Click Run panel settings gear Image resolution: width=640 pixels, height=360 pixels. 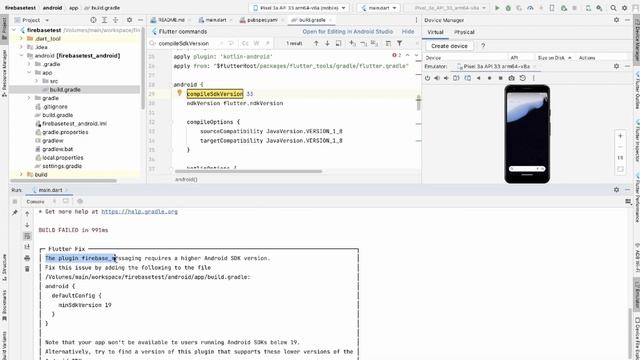pos(616,190)
